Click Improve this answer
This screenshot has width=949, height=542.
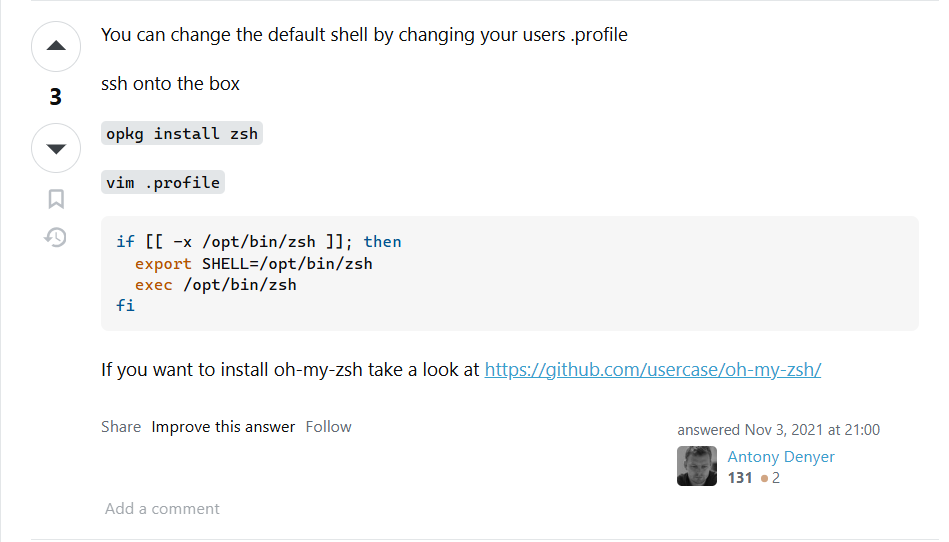point(223,427)
